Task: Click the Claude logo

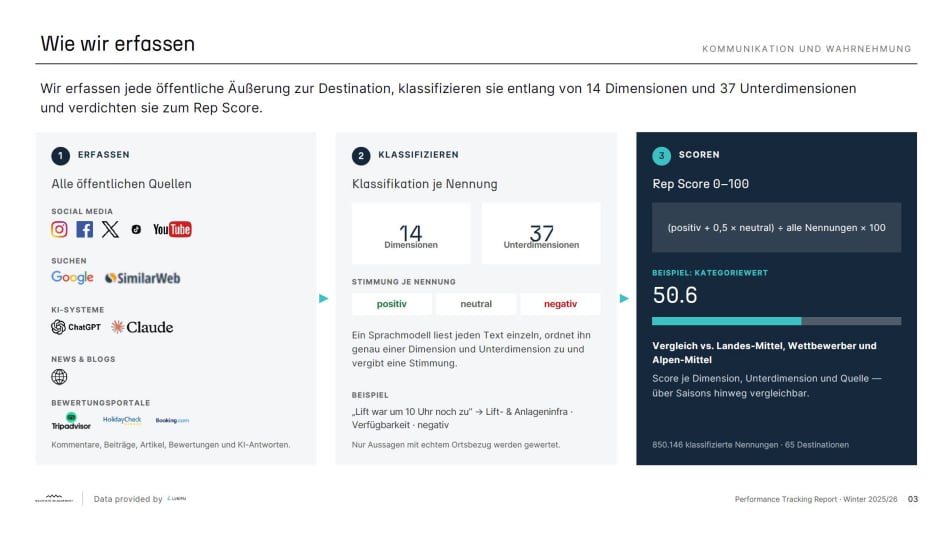Action: point(142,327)
